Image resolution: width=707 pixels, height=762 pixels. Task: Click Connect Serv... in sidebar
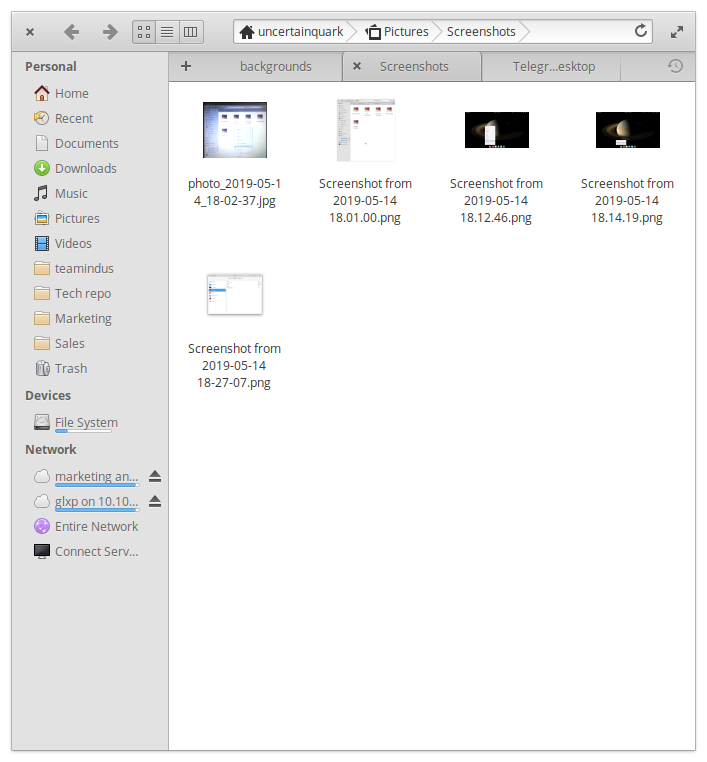click(86, 552)
